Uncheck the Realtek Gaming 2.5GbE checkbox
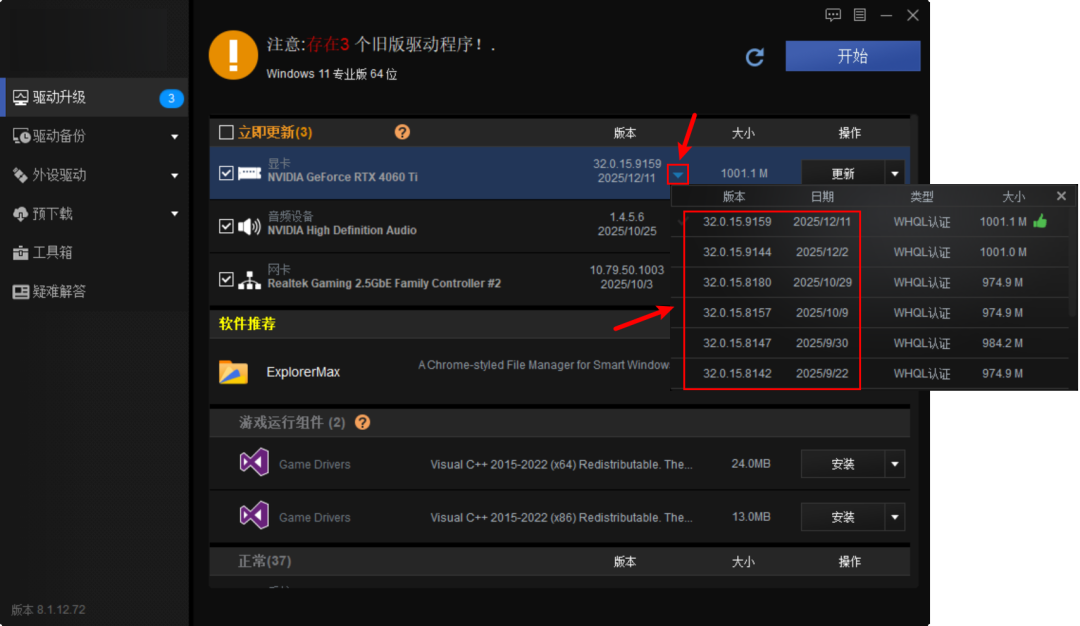1080x626 pixels. pos(226,279)
